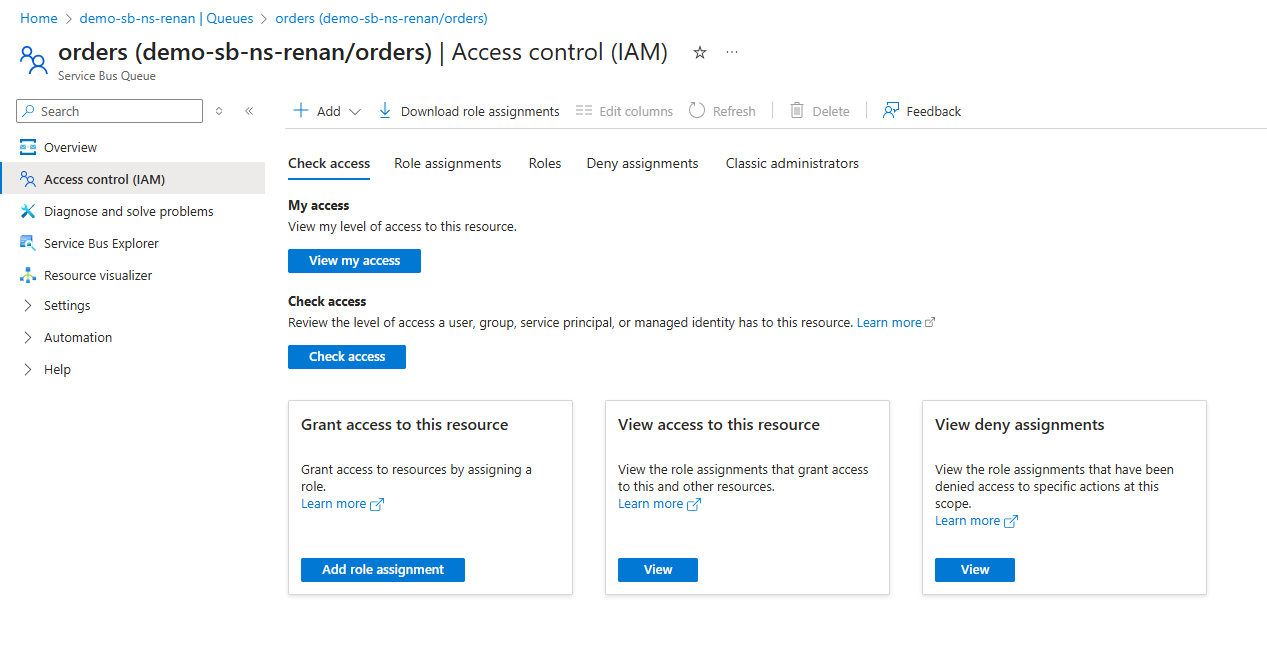Open Service Bus Explorer from sidebar
Screen dimensions: 1267x667
(101, 243)
